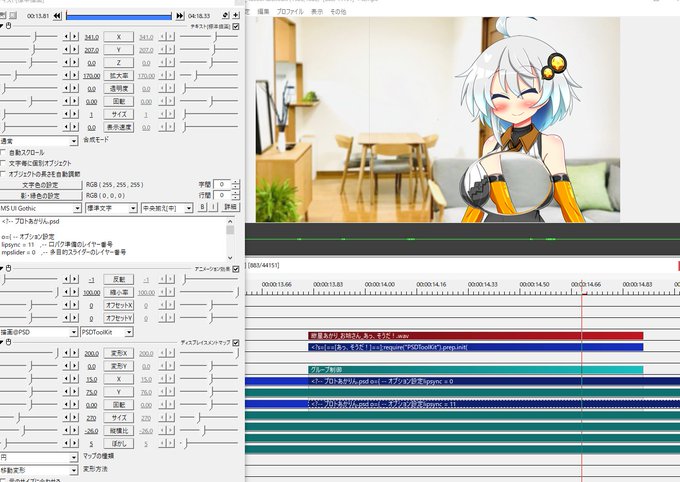The width and height of the screenshot is (680, 482).
Task: Jump to object start with rewind icon
Action: (57, 16)
